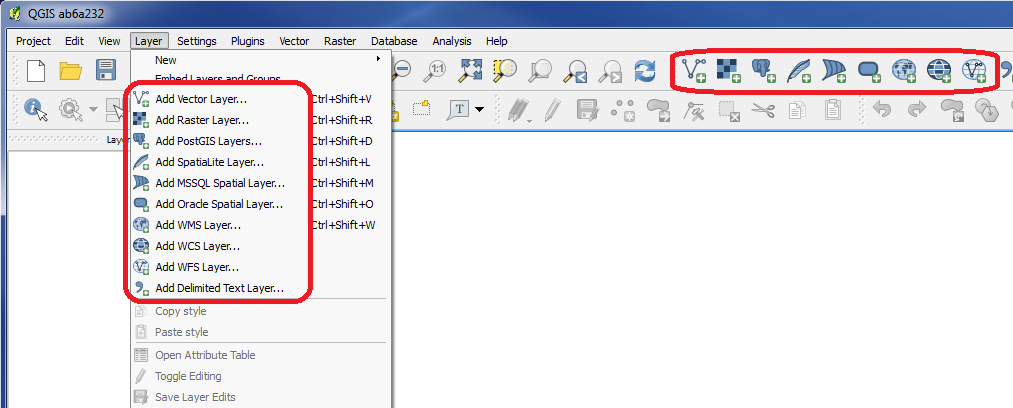
Task: Open the Raster menu
Action: click(x=340, y=41)
